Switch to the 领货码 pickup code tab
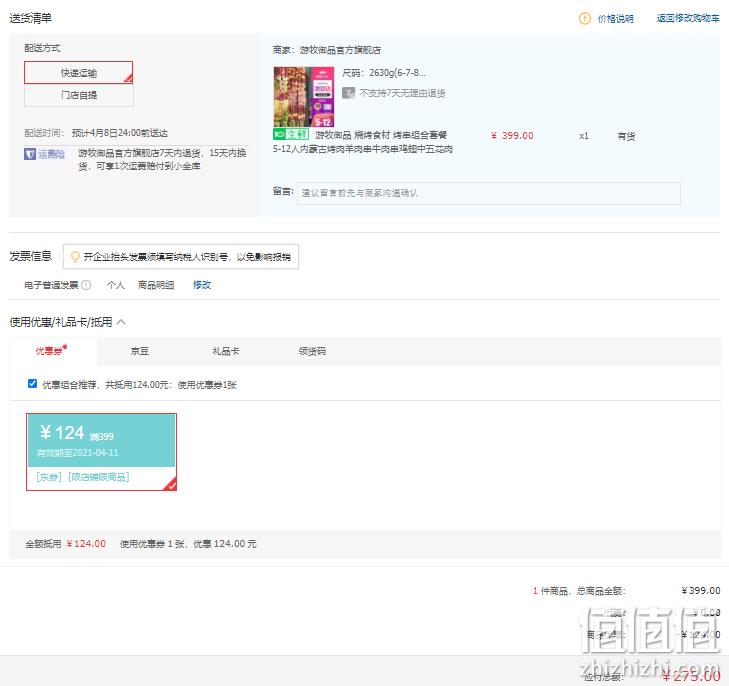The width and height of the screenshot is (729, 686). click(x=312, y=351)
